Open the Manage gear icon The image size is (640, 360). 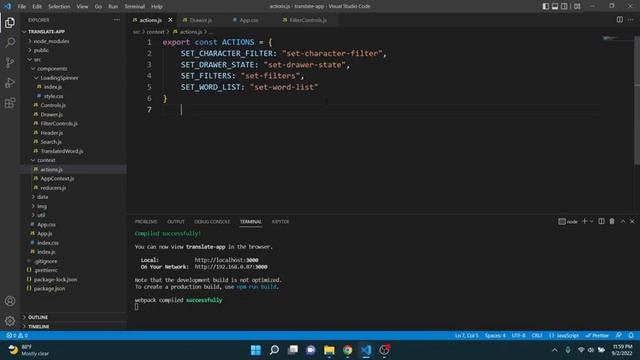coord(10,321)
